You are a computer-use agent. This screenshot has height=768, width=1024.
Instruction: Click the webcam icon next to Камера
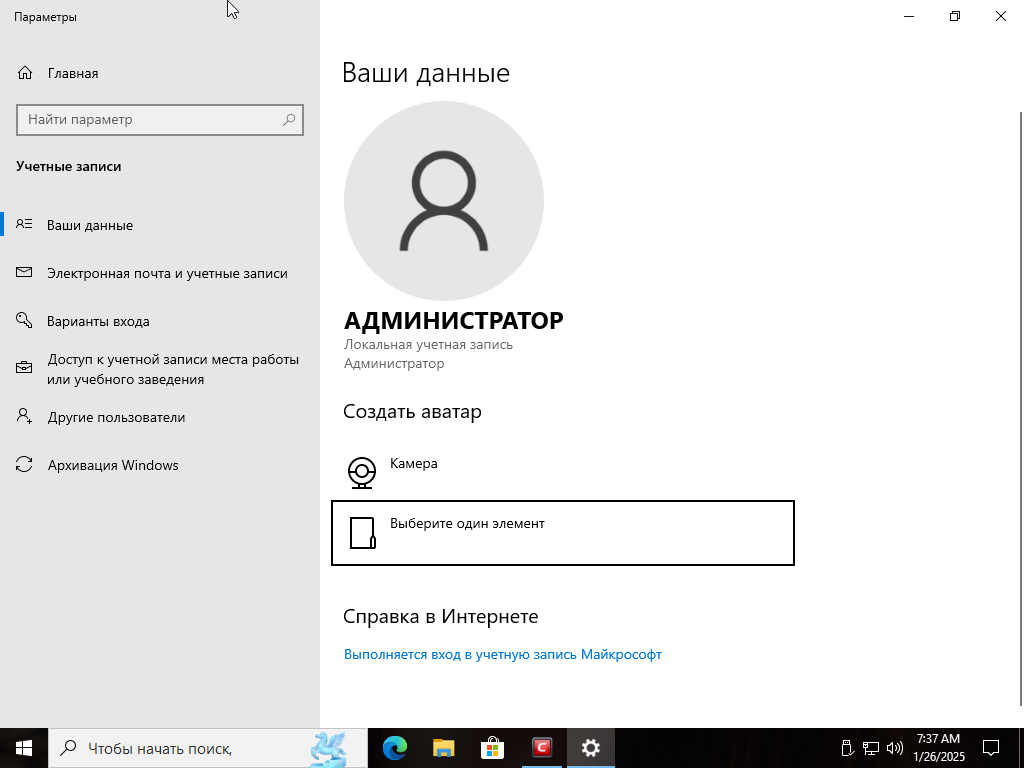point(361,472)
